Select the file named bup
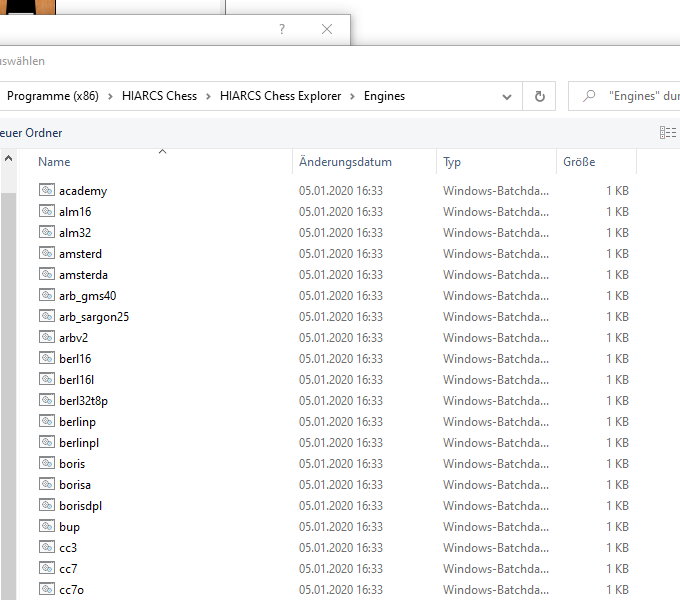Viewport: 680px width, 600px height. point(69,527)
